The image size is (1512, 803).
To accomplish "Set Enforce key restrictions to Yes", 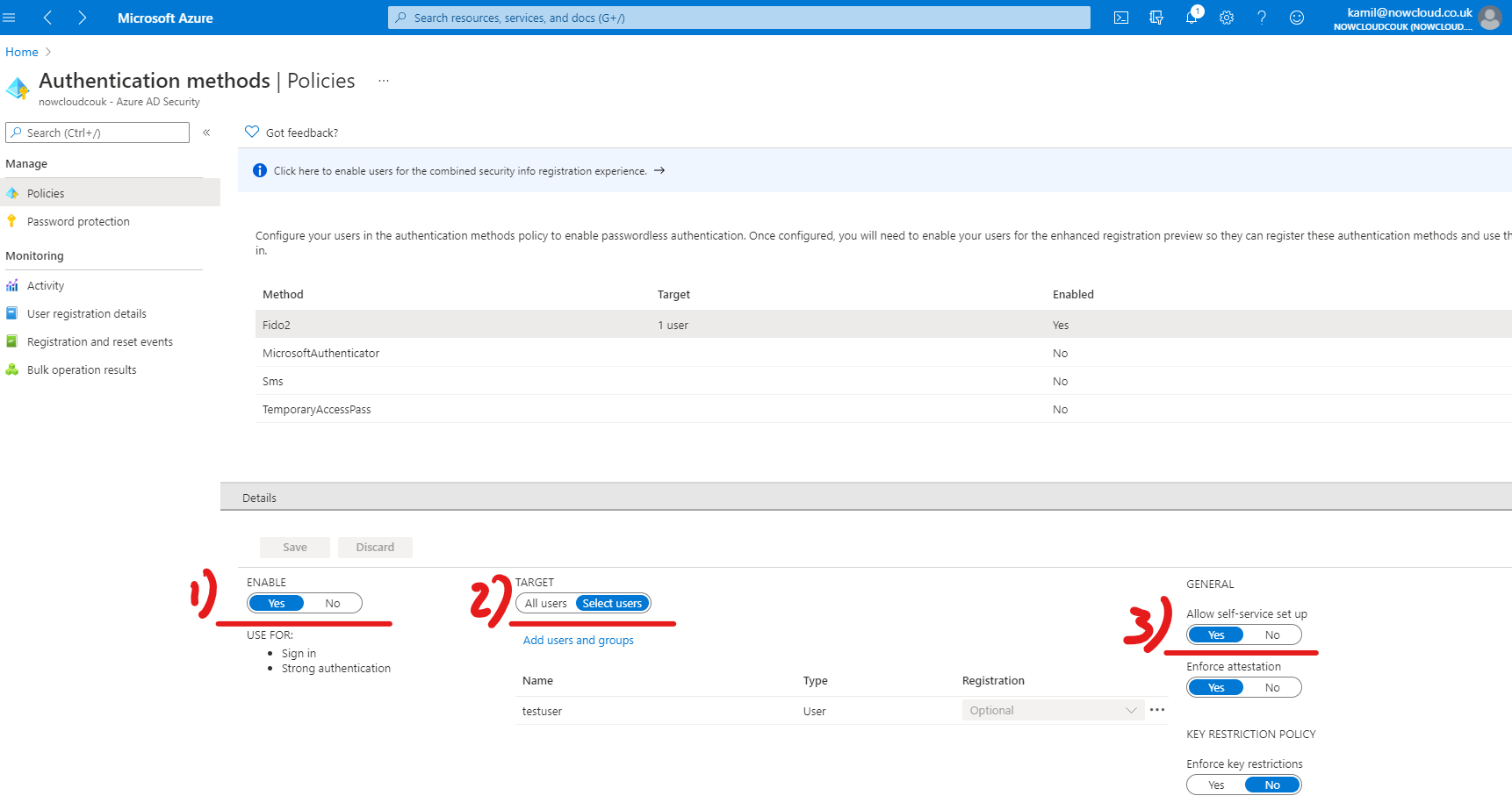I will (x=1216, y=785).
